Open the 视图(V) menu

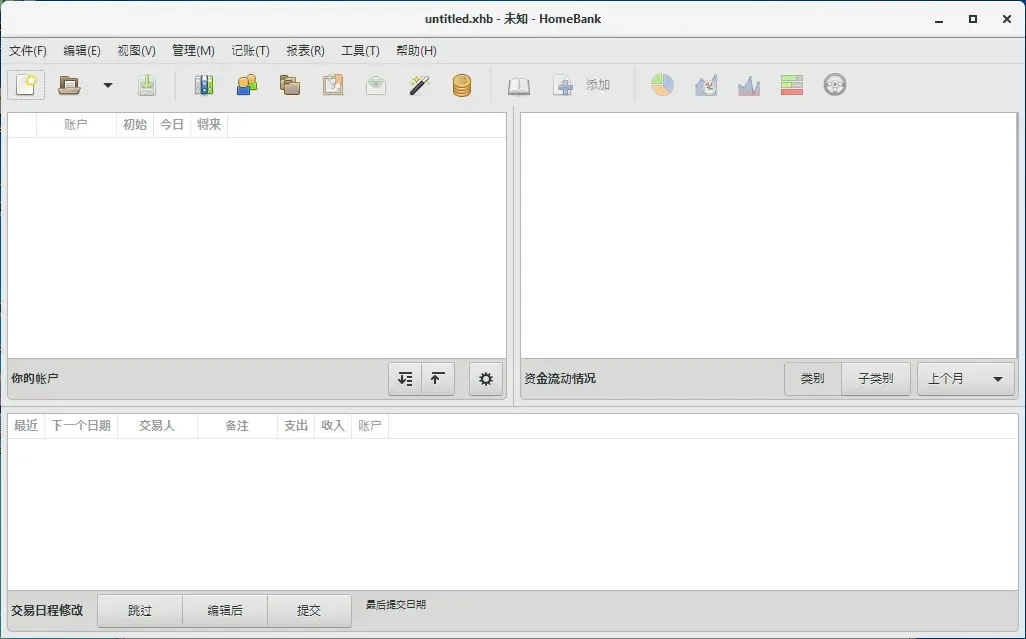[x=136, y=50]
